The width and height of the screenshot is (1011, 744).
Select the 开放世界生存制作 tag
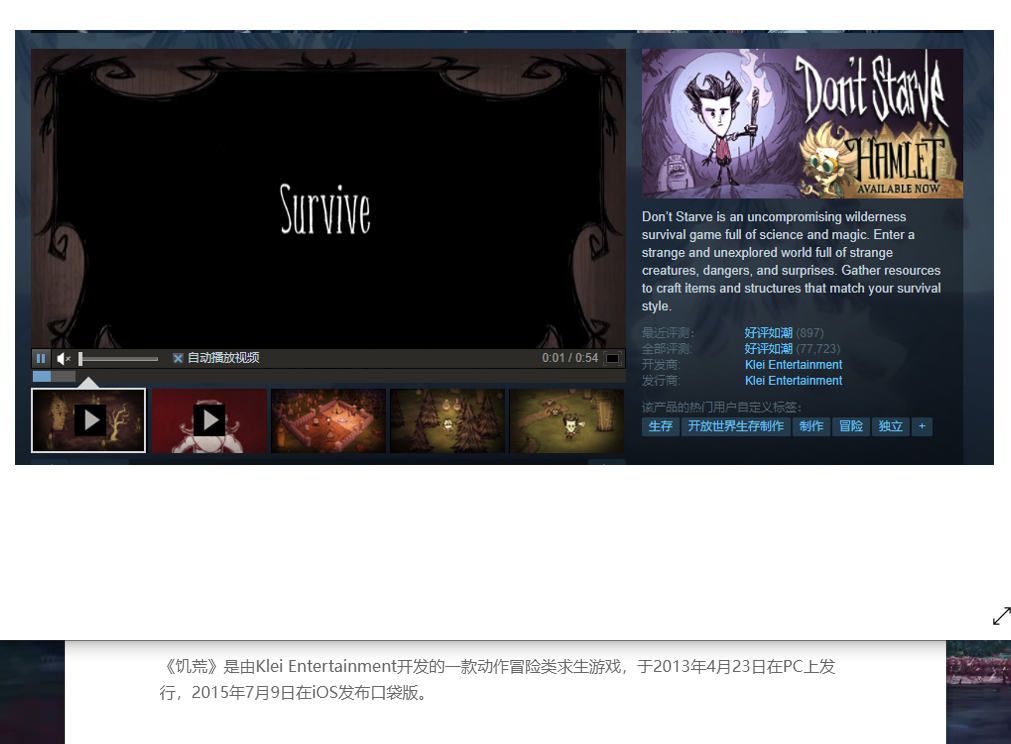tap(735, 426)
